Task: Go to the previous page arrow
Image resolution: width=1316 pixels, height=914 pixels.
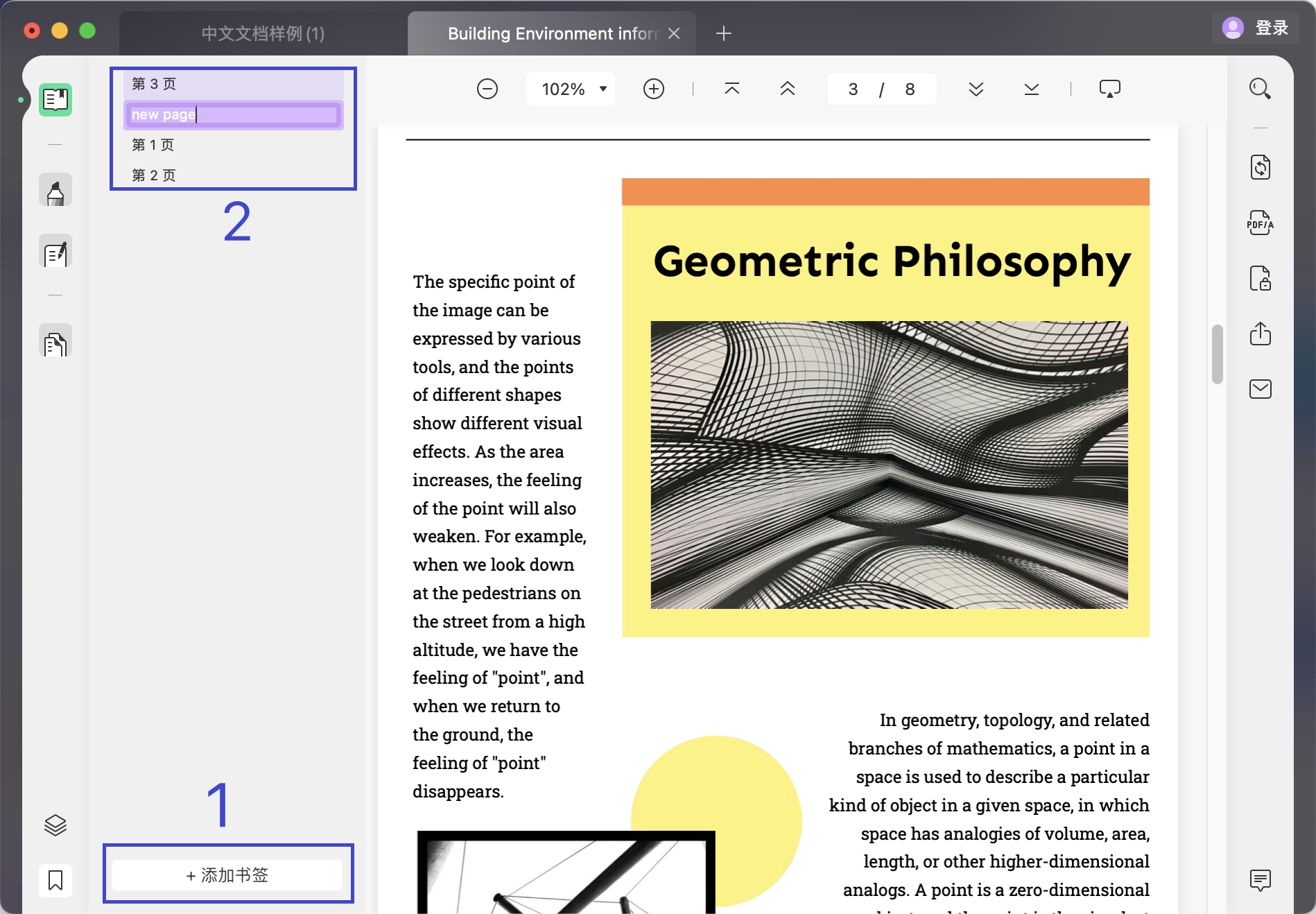Action: click(788, 89)
